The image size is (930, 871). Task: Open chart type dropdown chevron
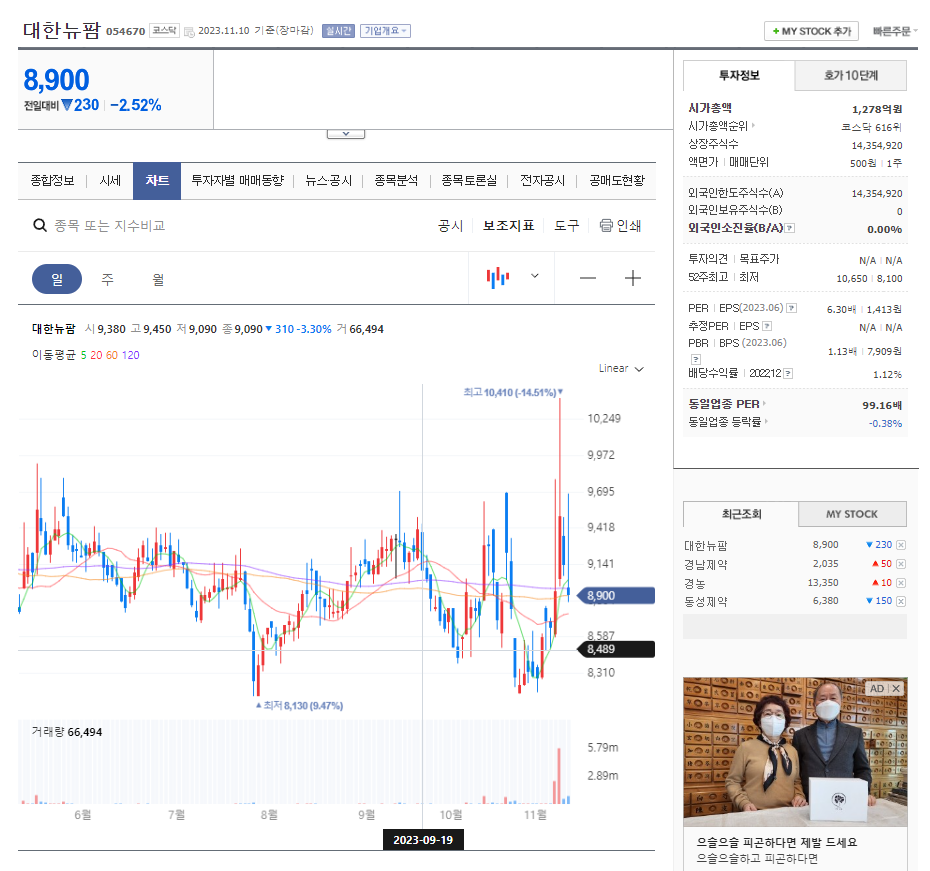pyautogui.click(x=534, y=276)
